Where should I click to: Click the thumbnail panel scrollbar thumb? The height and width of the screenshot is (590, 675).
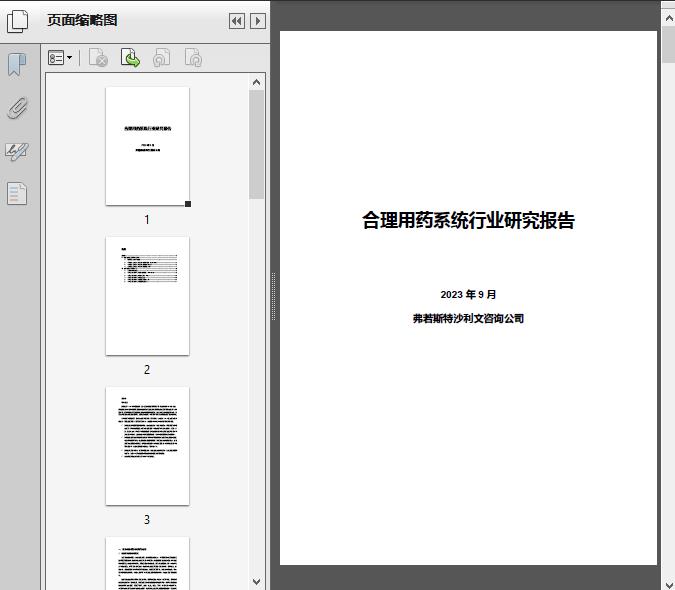click(257, 145)
